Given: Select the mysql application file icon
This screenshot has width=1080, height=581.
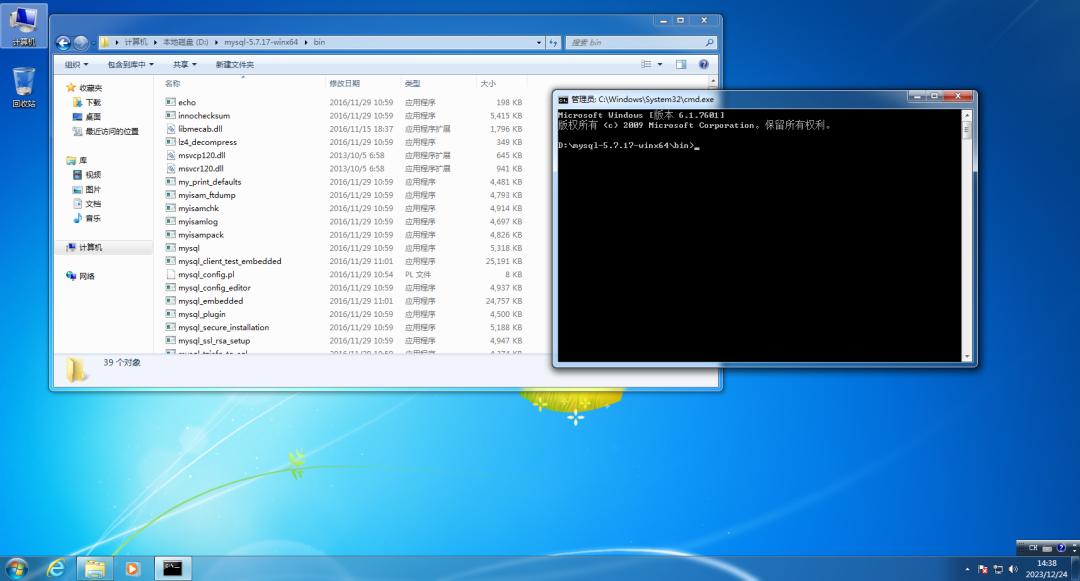Looking at the screenshot, I should point(170,248).
